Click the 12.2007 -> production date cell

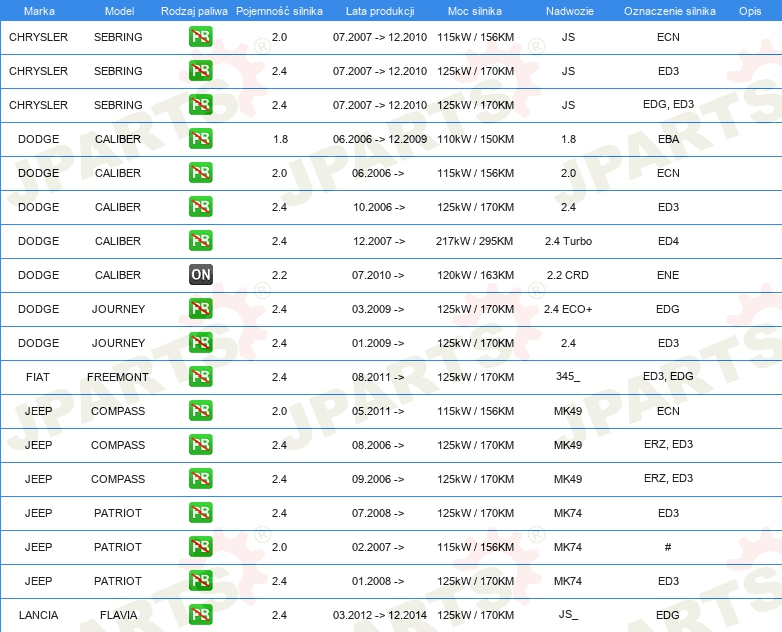(379, 241)
